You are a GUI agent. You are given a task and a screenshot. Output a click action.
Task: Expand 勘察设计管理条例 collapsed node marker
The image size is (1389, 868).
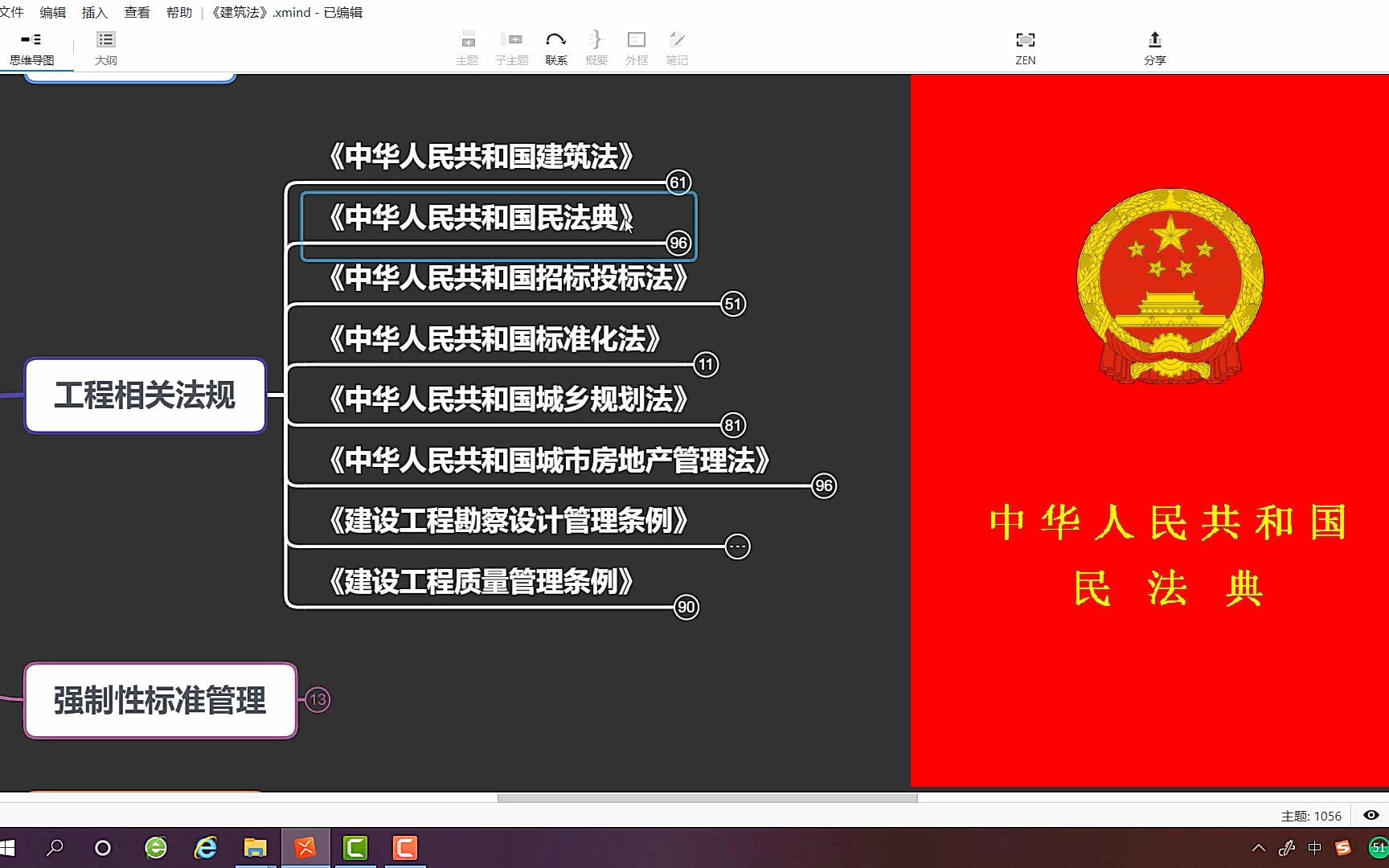737,547
